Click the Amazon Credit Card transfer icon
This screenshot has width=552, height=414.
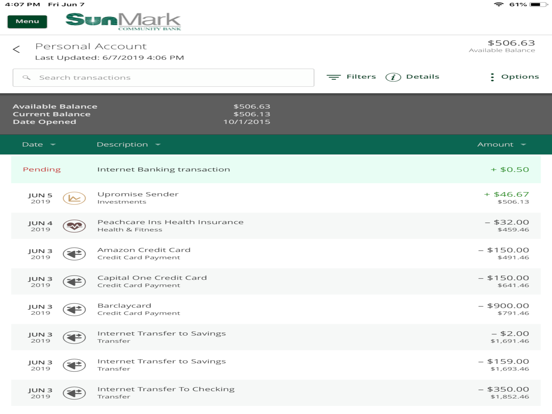point(74,254)
